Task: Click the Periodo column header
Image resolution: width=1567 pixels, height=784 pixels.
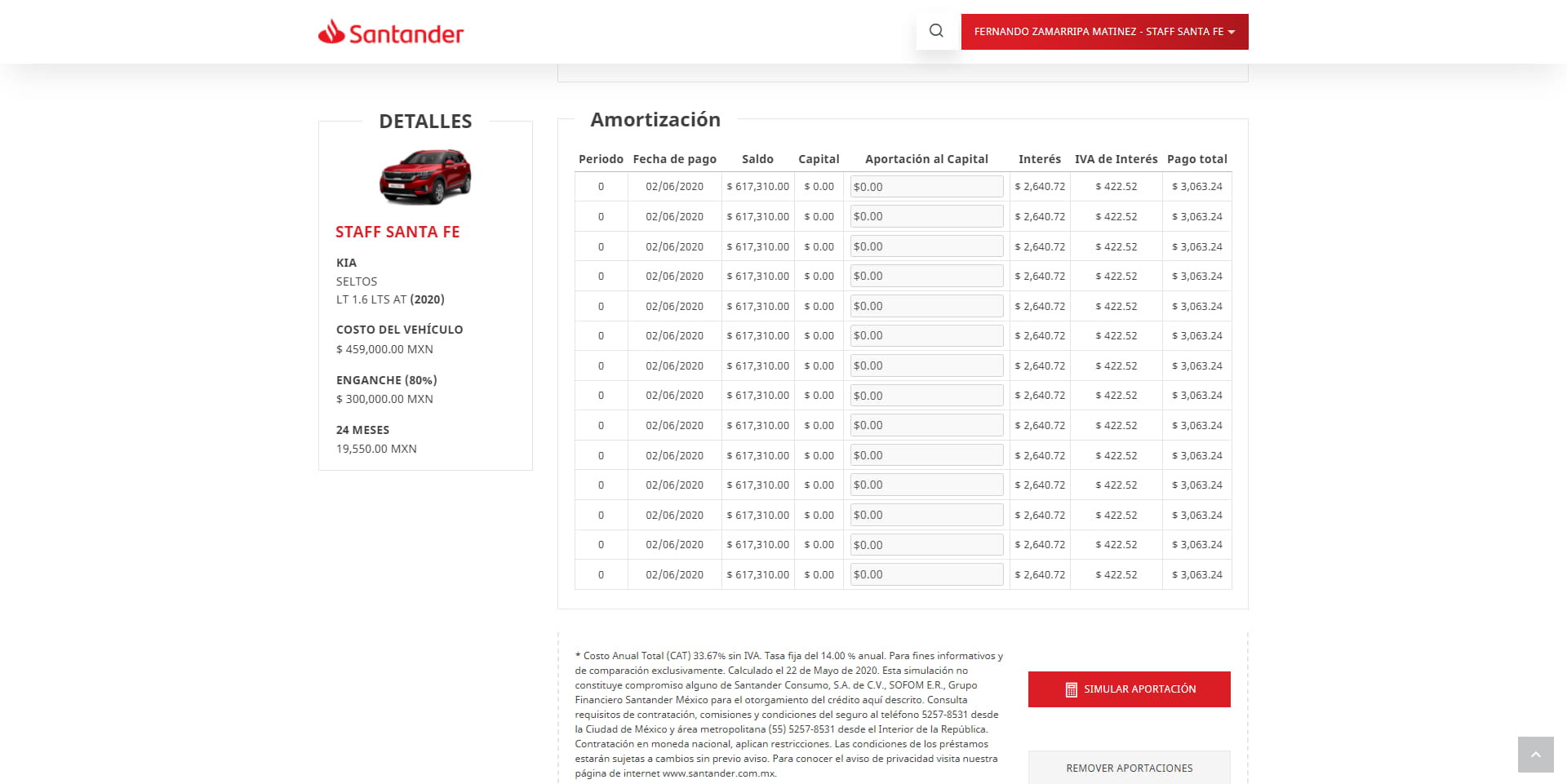Action: [x=601, y=159]
